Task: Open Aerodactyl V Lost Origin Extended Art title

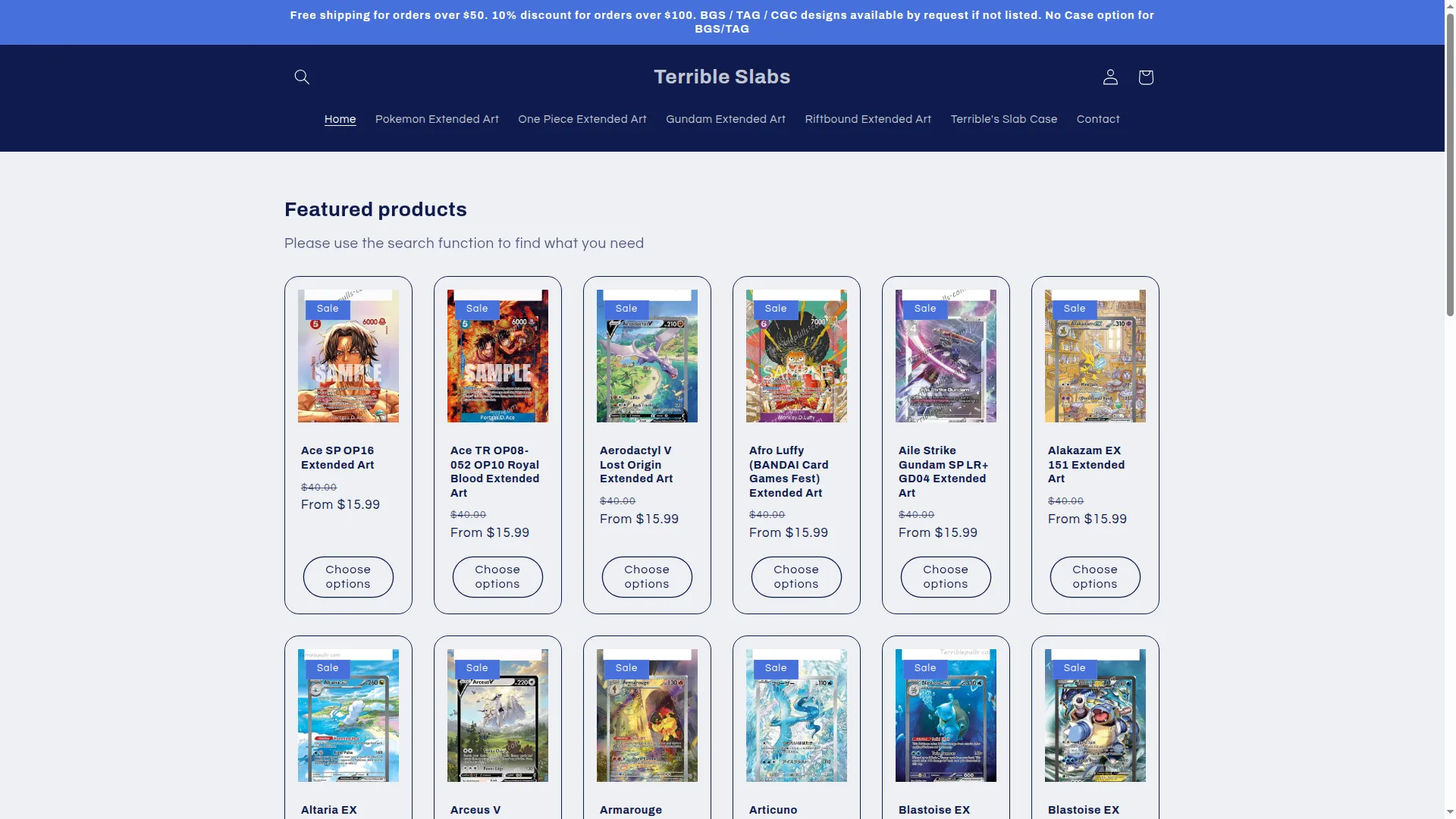Action: coord(636,465)
